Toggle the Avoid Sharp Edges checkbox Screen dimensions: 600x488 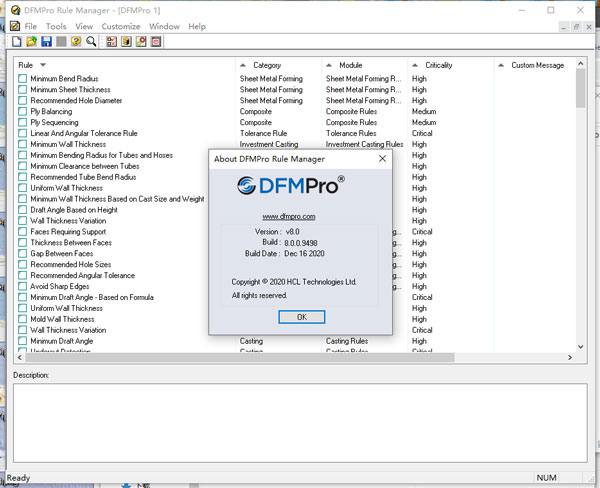pyautogui.click(x=23, y=287)
